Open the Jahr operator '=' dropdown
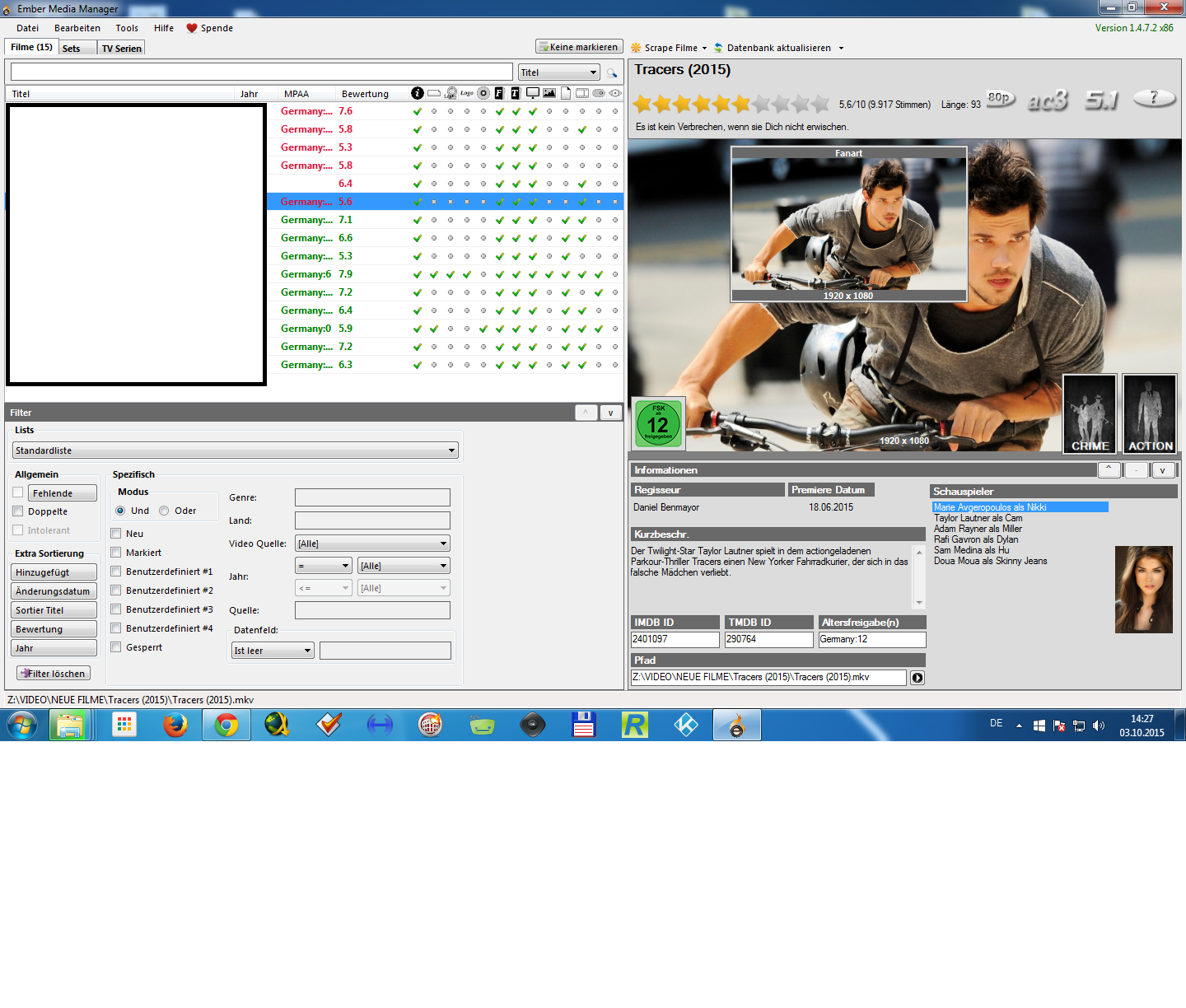This screenshot has height=1008, width=1186. (324, 566)
